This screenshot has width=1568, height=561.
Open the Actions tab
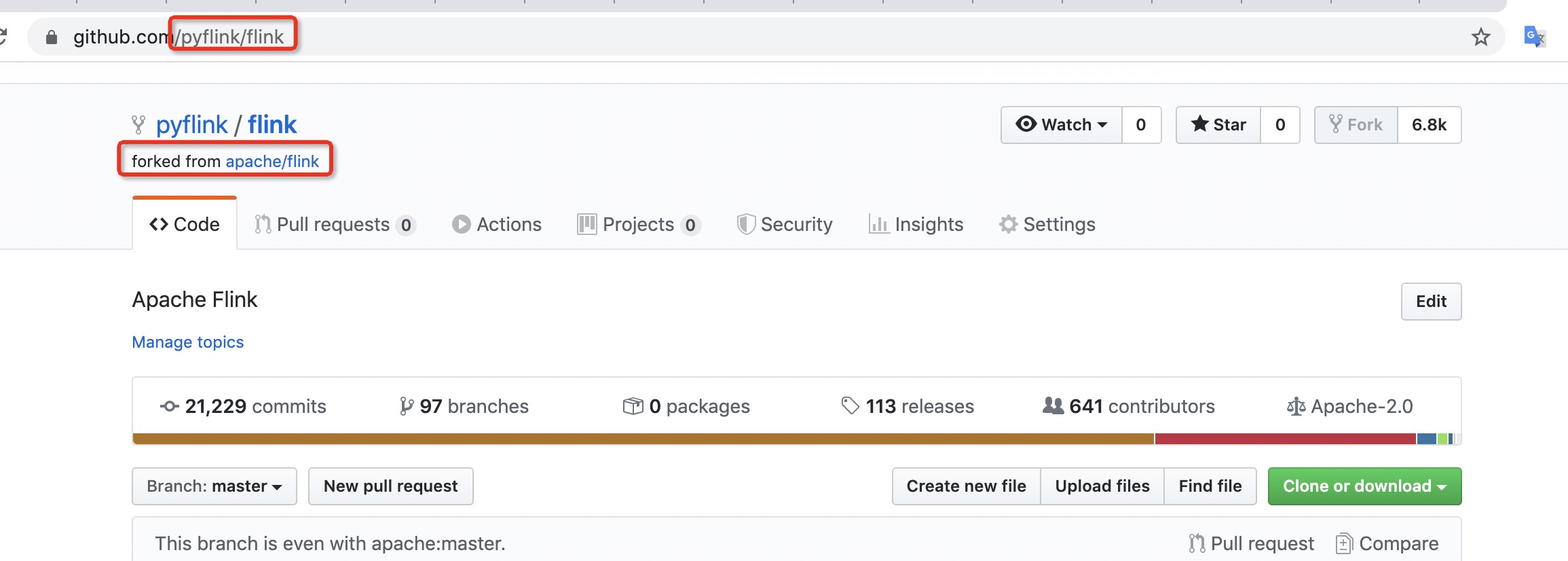tap(497, 224)
